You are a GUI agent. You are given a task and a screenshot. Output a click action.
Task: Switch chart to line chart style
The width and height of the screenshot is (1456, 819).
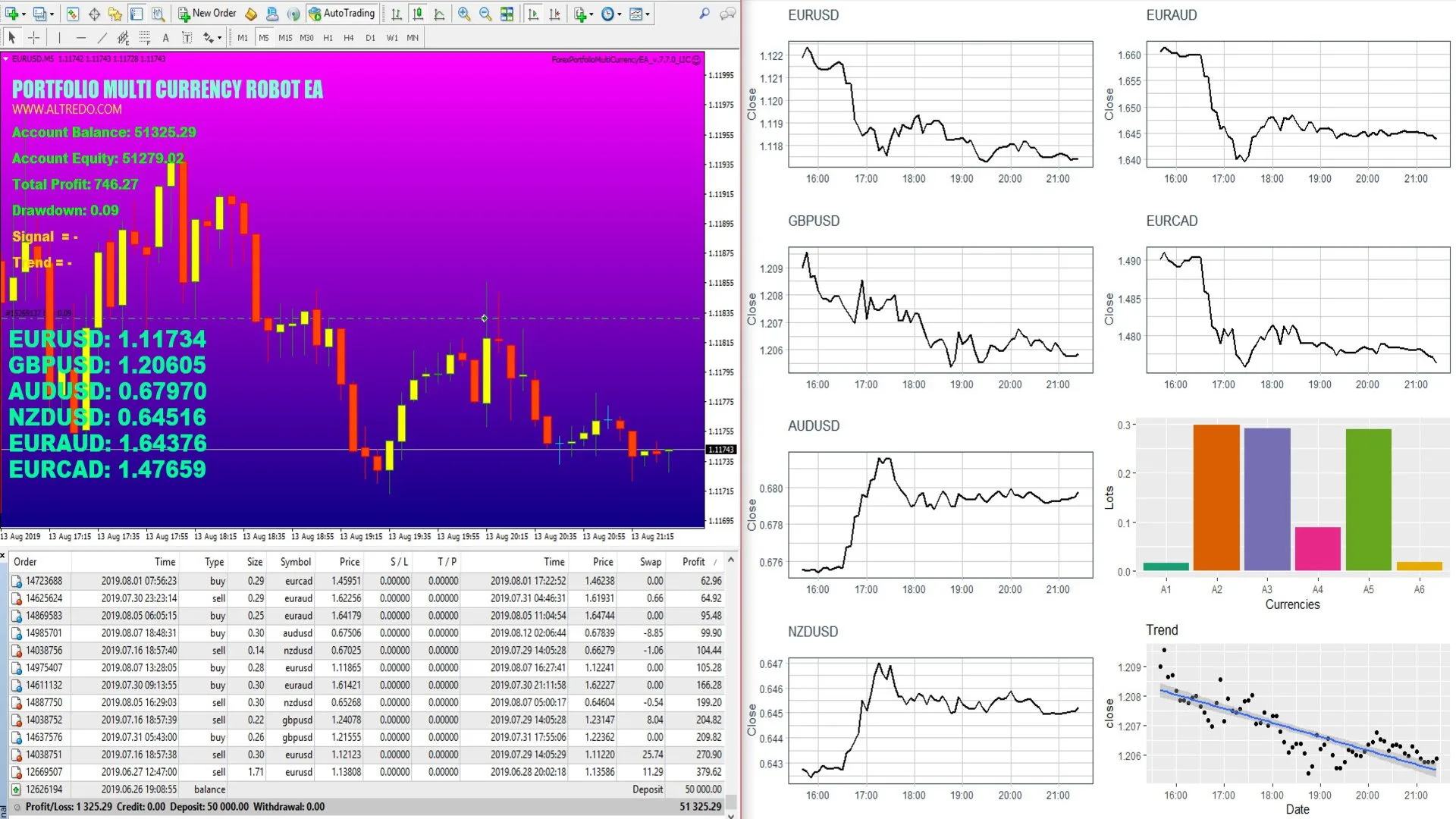(439, 14)
